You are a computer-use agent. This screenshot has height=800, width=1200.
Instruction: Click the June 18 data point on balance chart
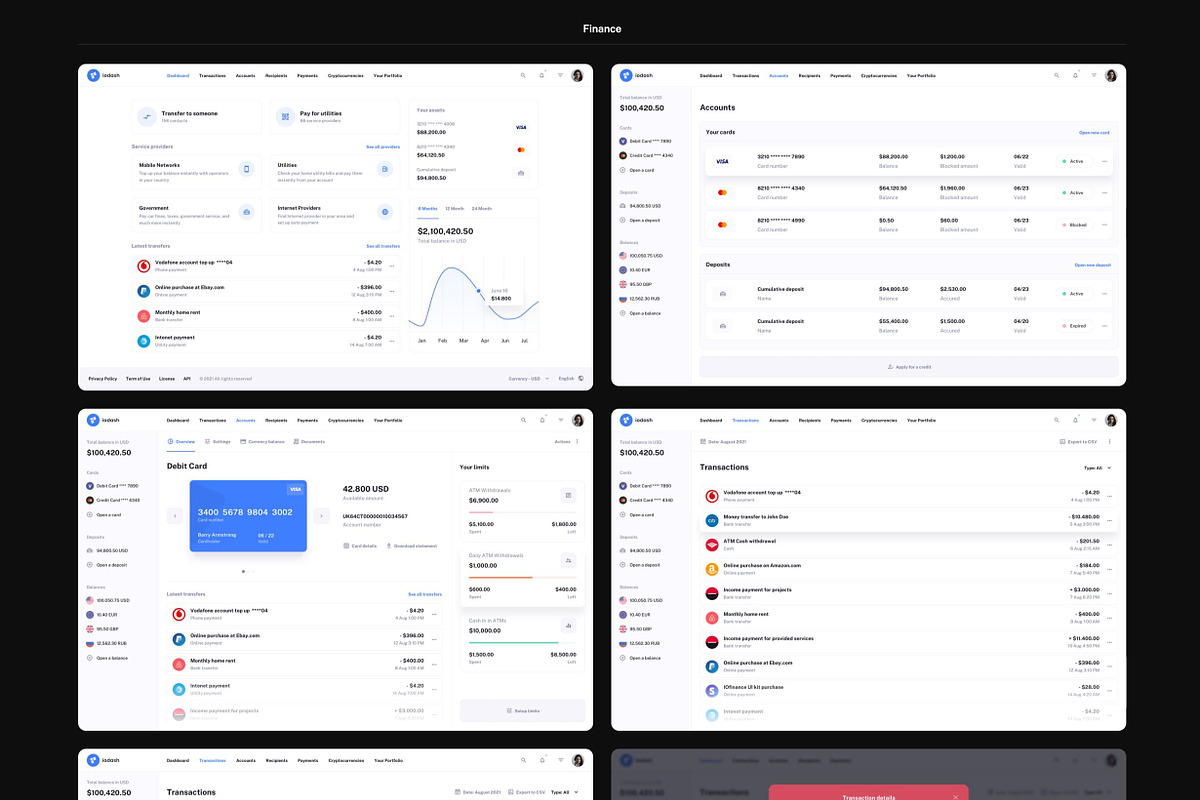478,291
